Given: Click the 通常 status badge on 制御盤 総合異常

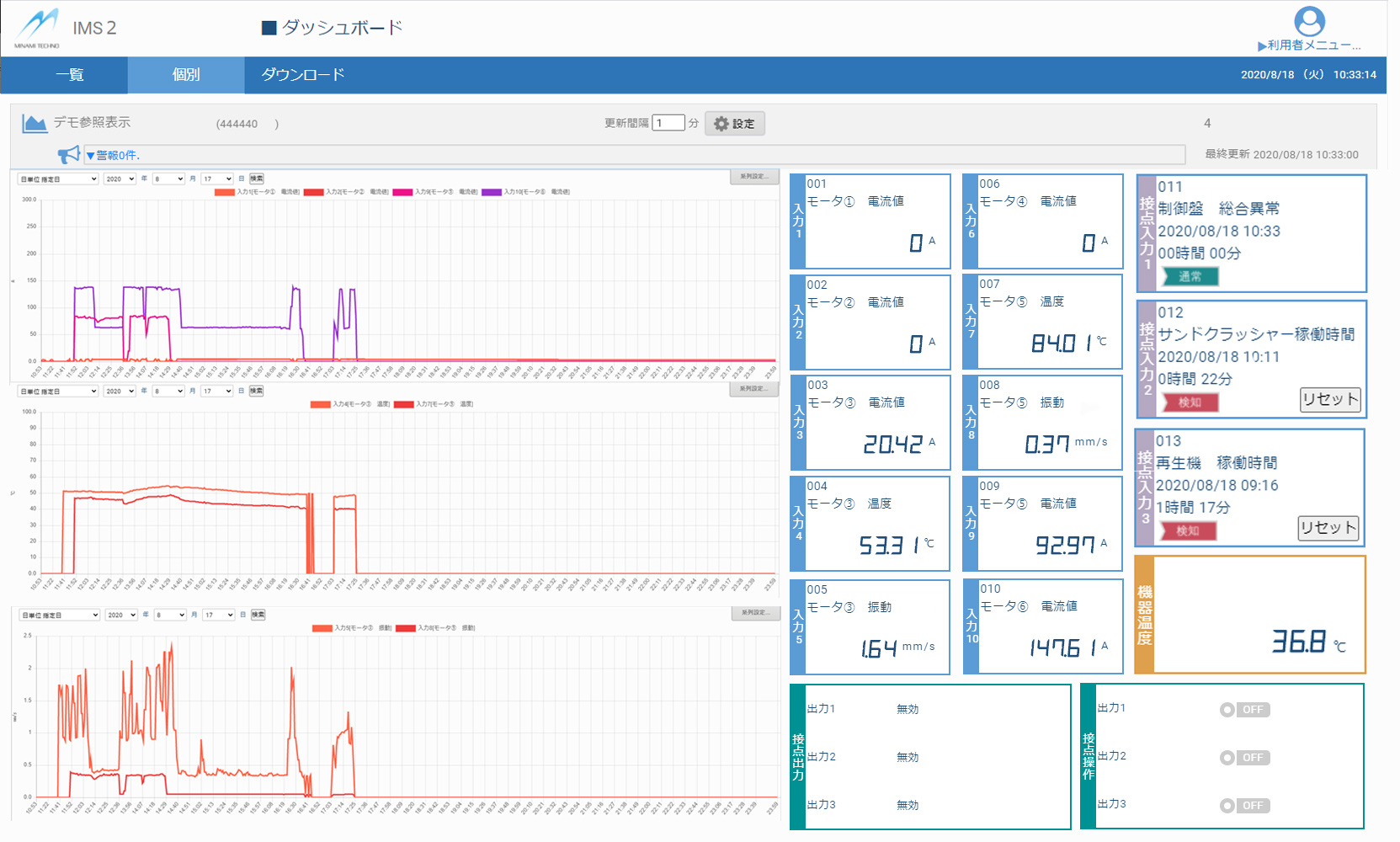Looking at the screenshot, I should (x=1190, y=276).
